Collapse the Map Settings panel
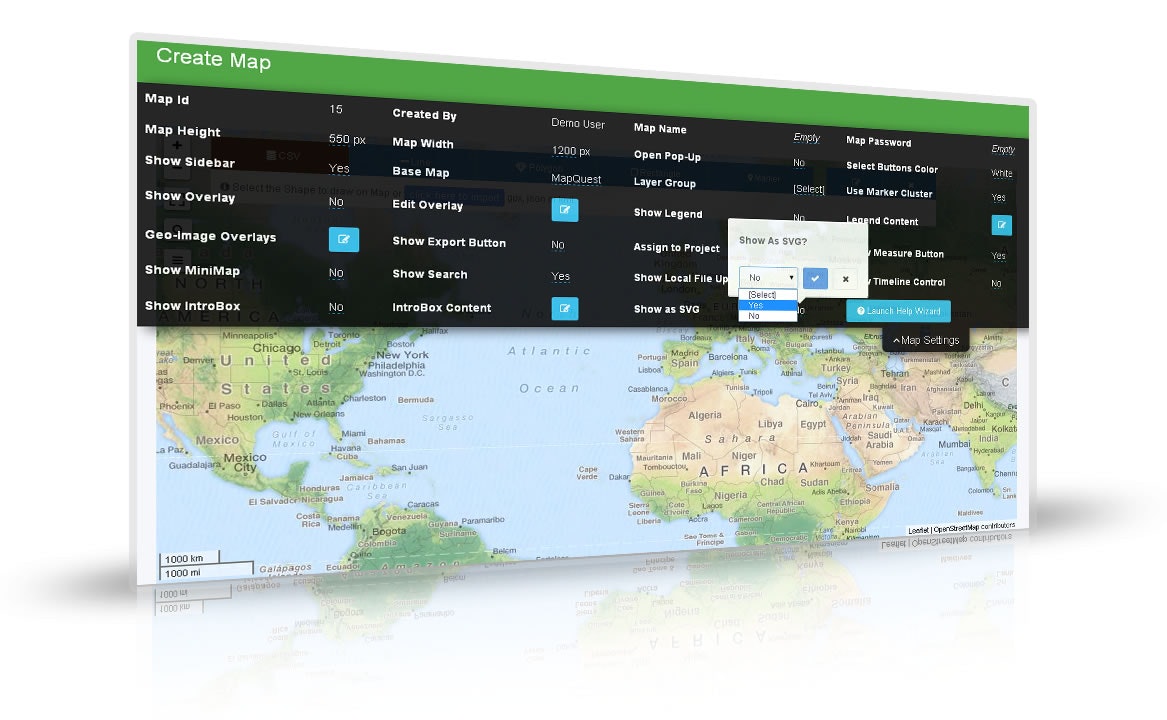The image size is (1167, 720). click(x=927, y=339)
